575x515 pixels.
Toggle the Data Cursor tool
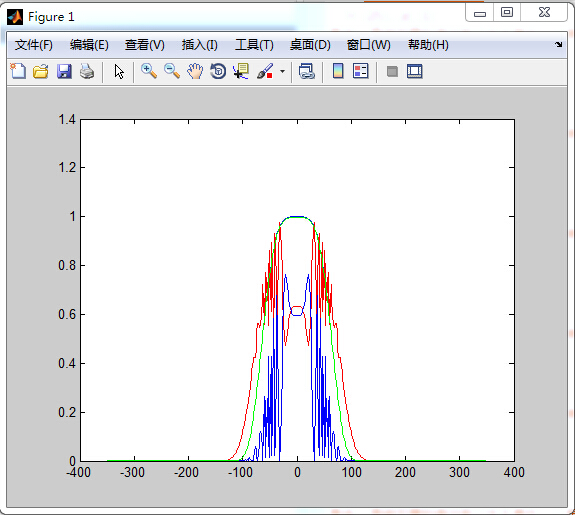[241, 71]
